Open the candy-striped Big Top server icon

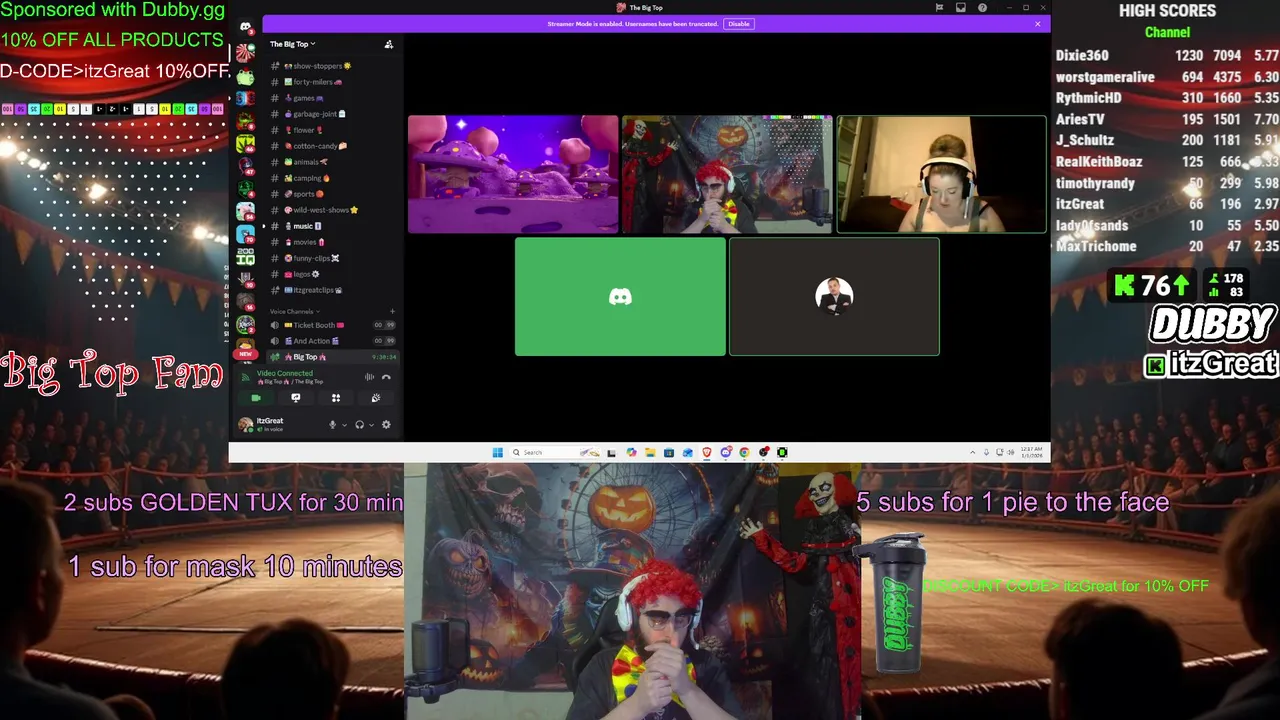click(x=245, y=54)
